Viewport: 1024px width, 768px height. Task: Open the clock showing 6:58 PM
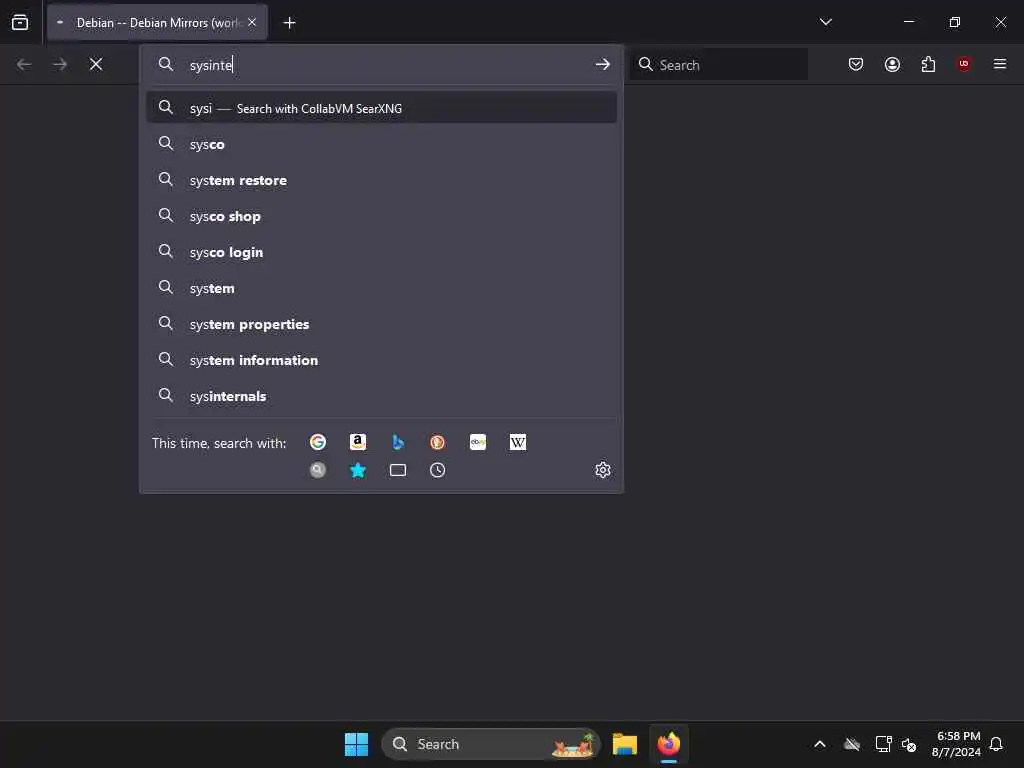[x=957, y=744]
